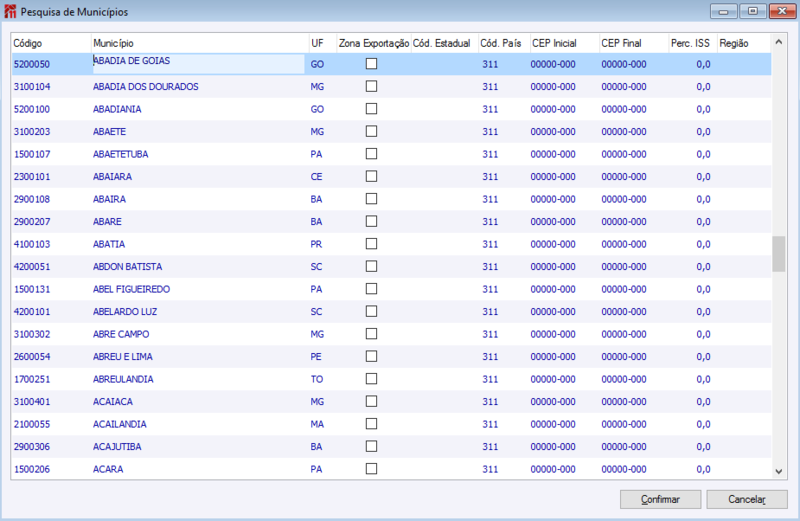Viewport: 800px width, 521px height.
Task: Cancel the município search
Action: pyautogui.click(x=747, y=500)
